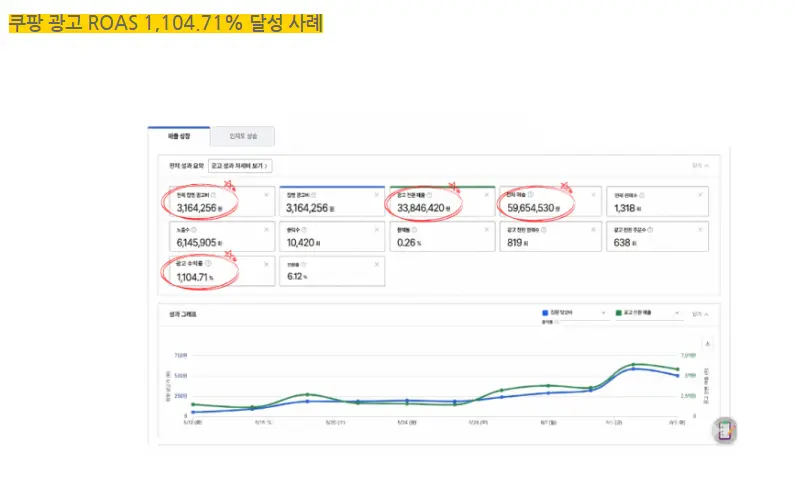Close the 0.26% metric card
Viewport: 801px width, 491px height.
point(486,229)
